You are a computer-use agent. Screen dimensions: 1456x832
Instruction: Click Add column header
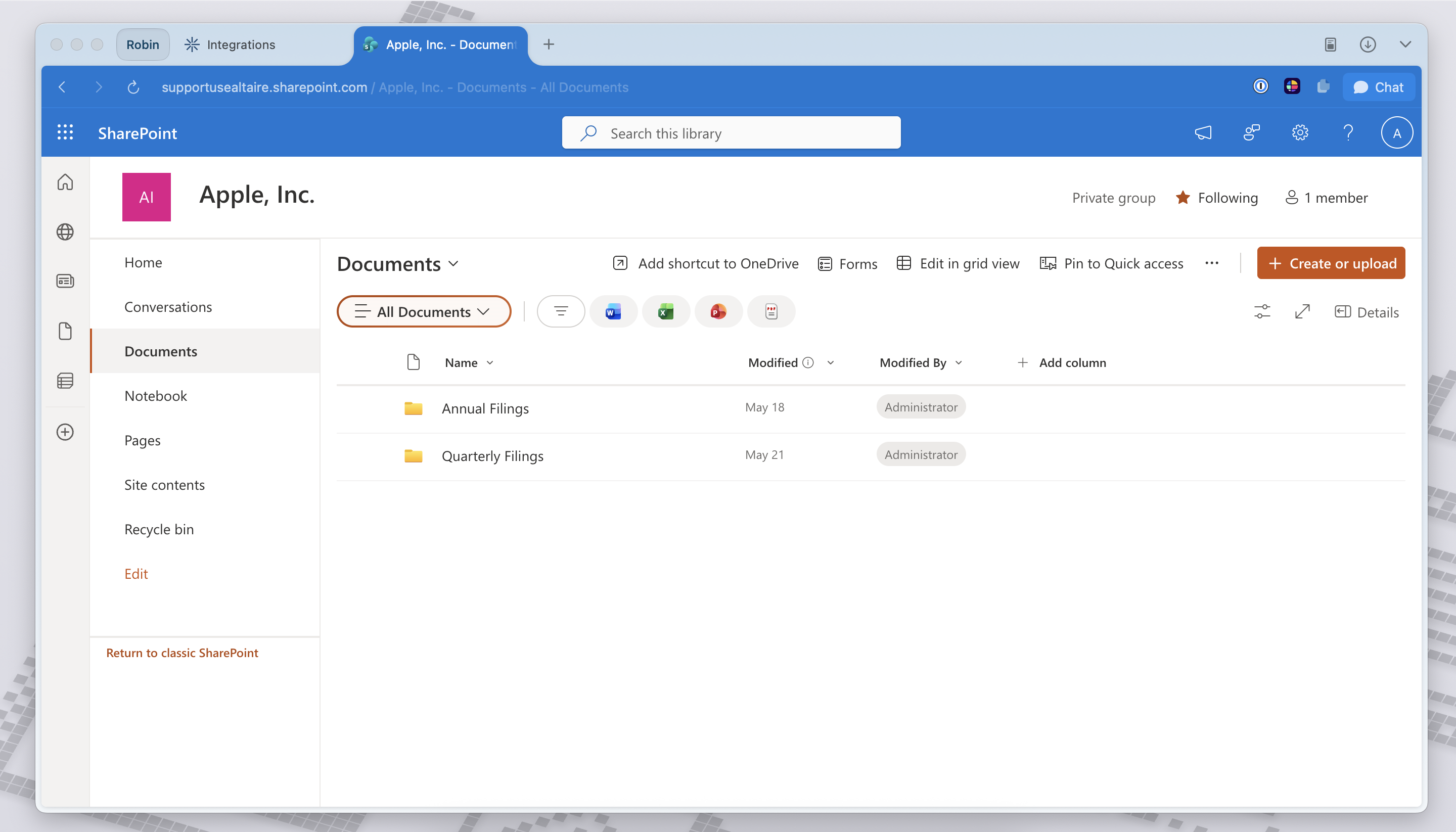pos(1062,363)
